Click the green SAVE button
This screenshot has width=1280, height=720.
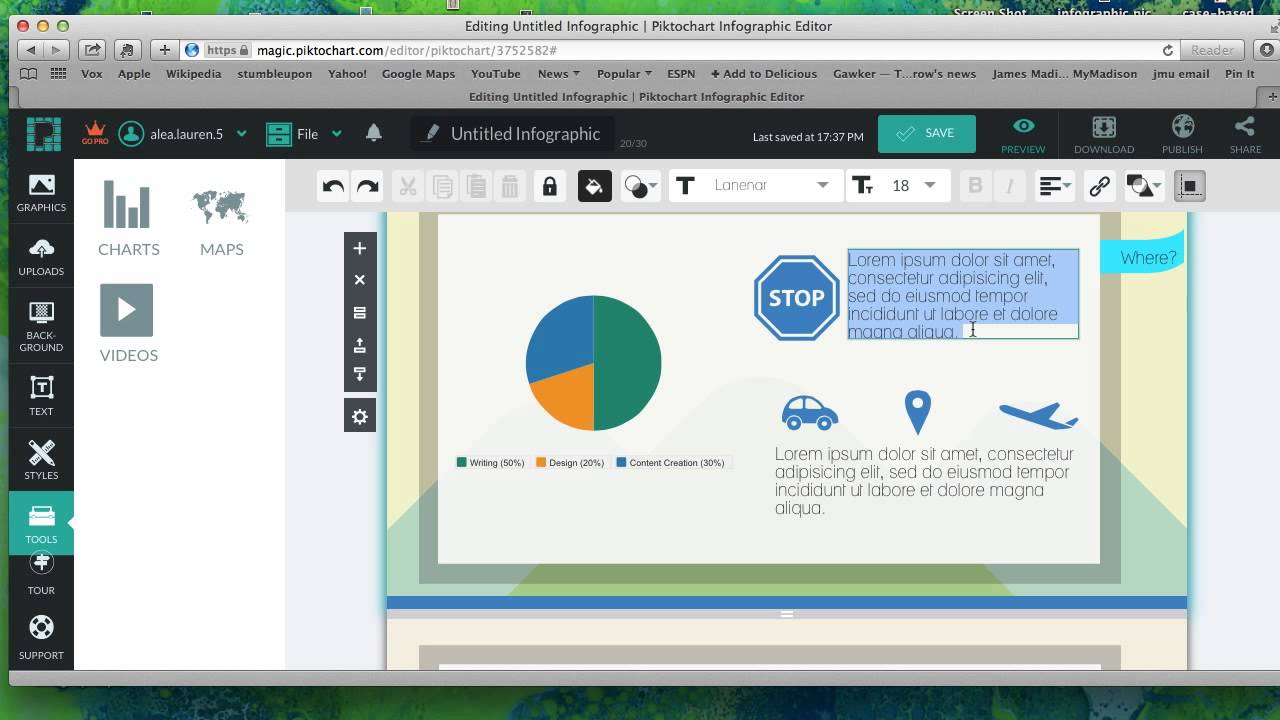click(x=926, y=134)
